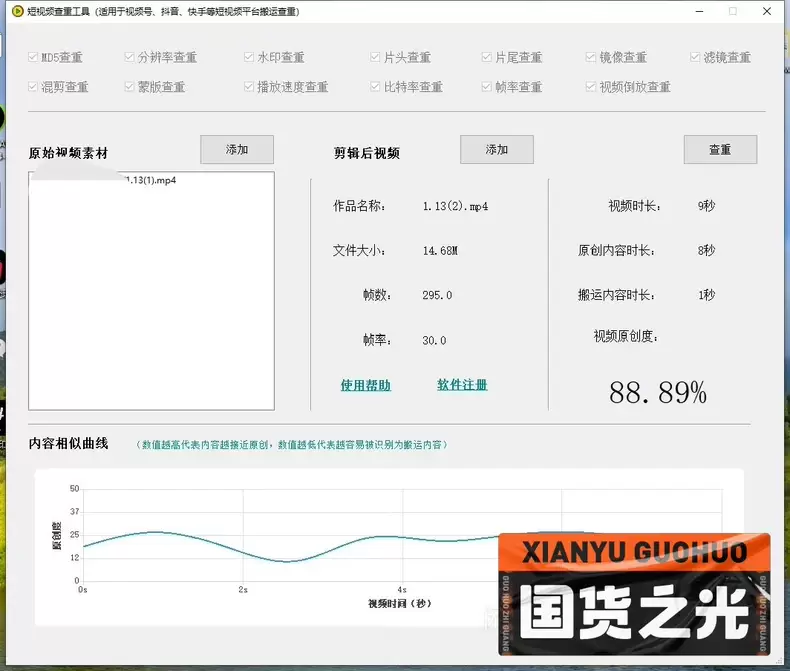
Task: Click the app icon in title bar
Action: coord(18,11)
